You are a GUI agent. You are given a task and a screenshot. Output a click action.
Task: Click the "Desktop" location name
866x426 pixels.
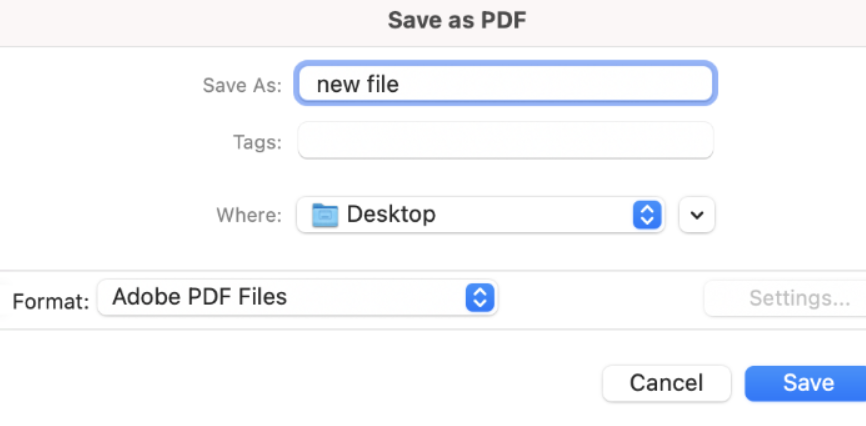391,214
